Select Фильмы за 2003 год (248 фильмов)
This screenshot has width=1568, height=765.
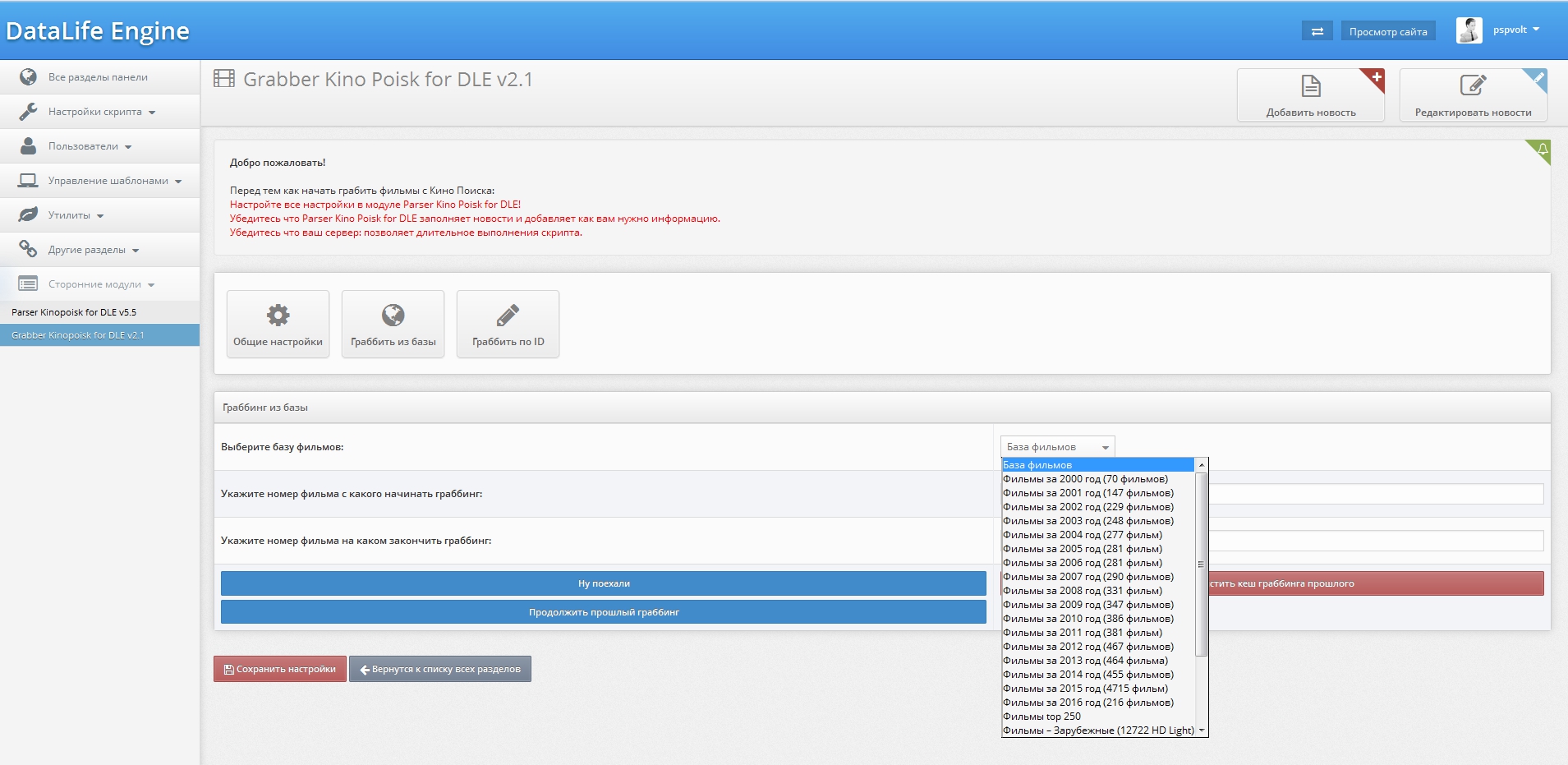[x=1098, y=521]
